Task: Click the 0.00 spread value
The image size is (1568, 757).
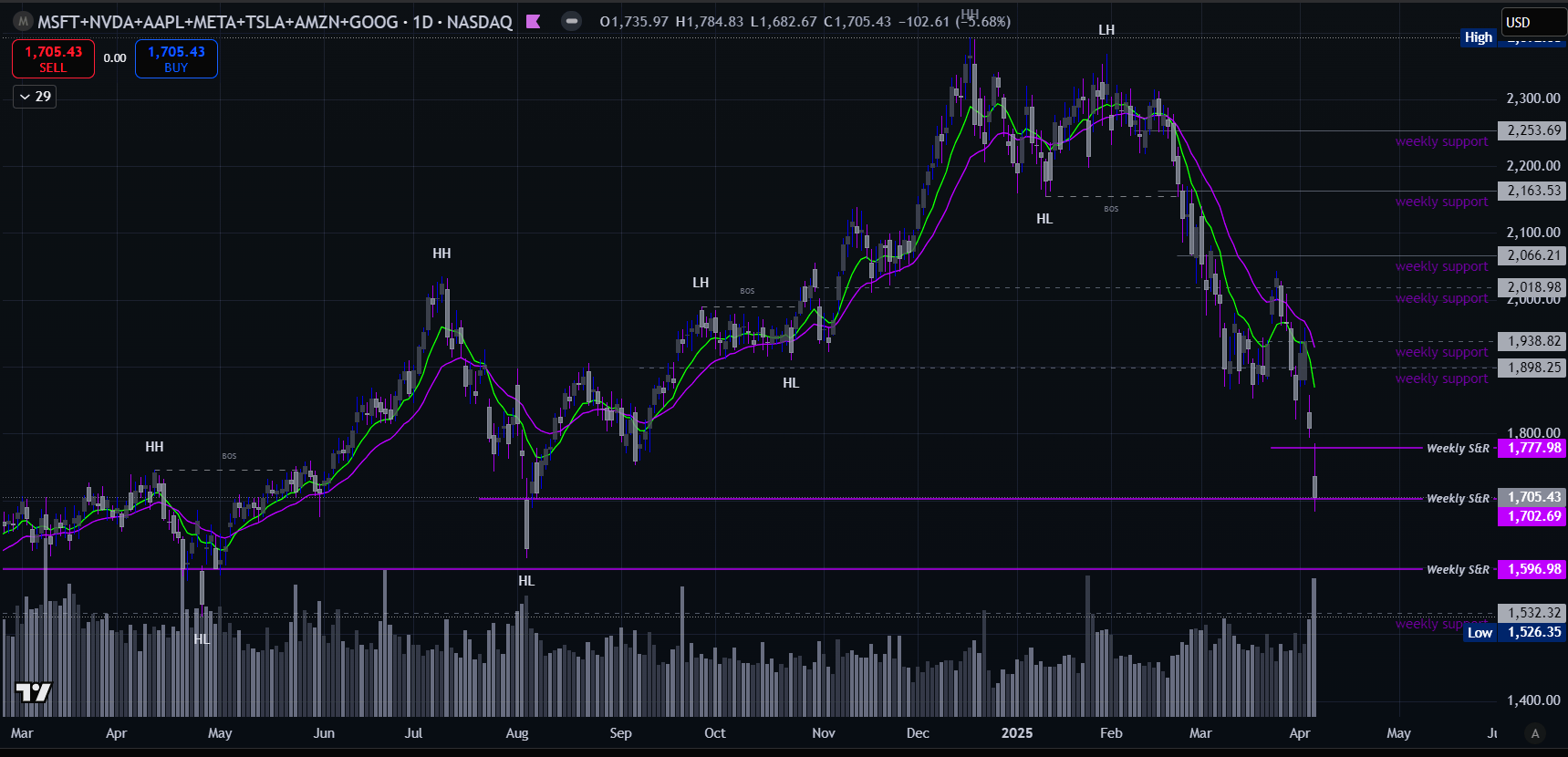Action: tap(115, 58)
